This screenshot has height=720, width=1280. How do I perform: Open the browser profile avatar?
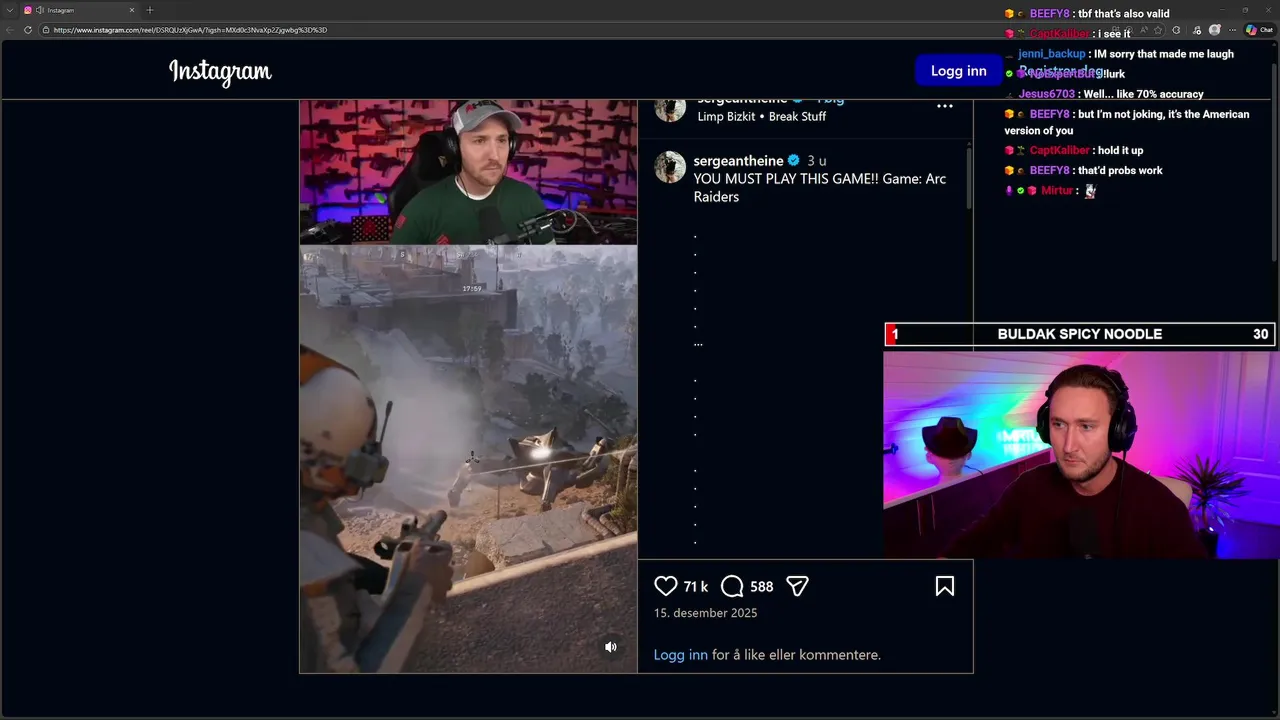click(x=1215, y=30)
